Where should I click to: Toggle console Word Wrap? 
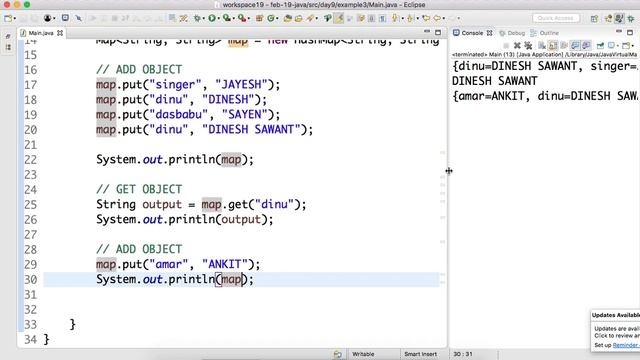[x=564, y=45]
